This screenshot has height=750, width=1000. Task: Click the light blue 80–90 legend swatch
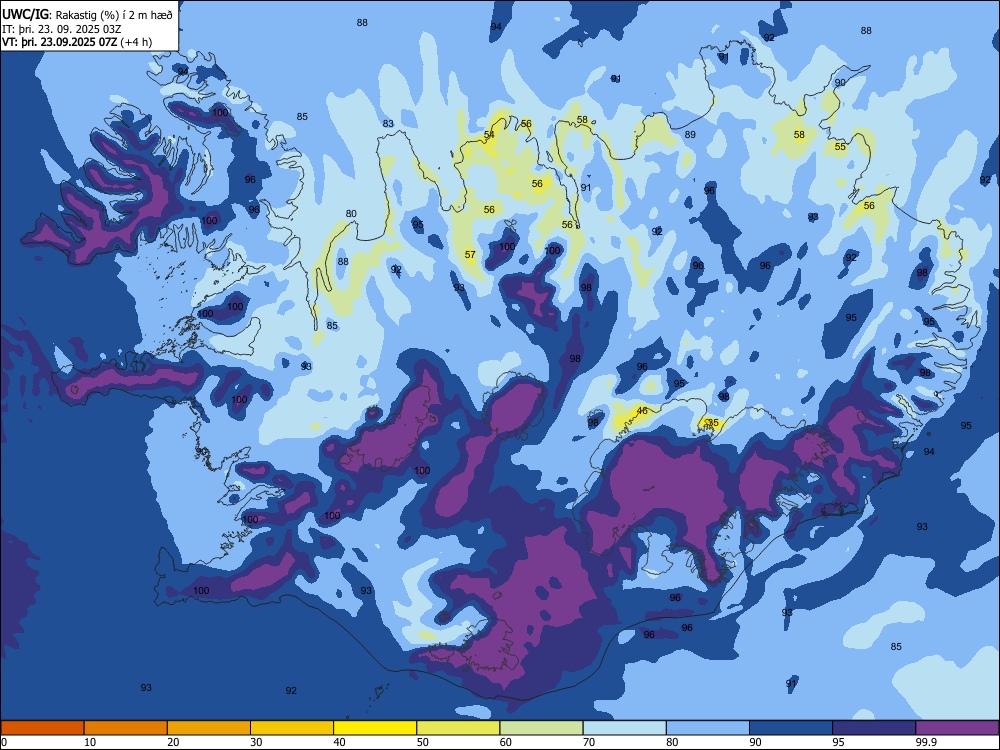[708, 728]
